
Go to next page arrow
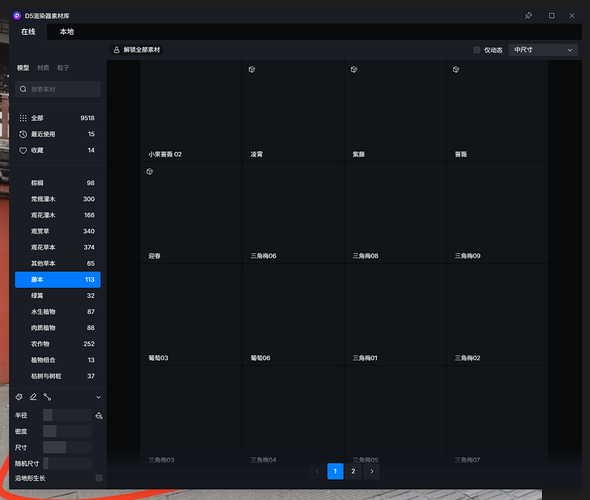pos(372,471)
